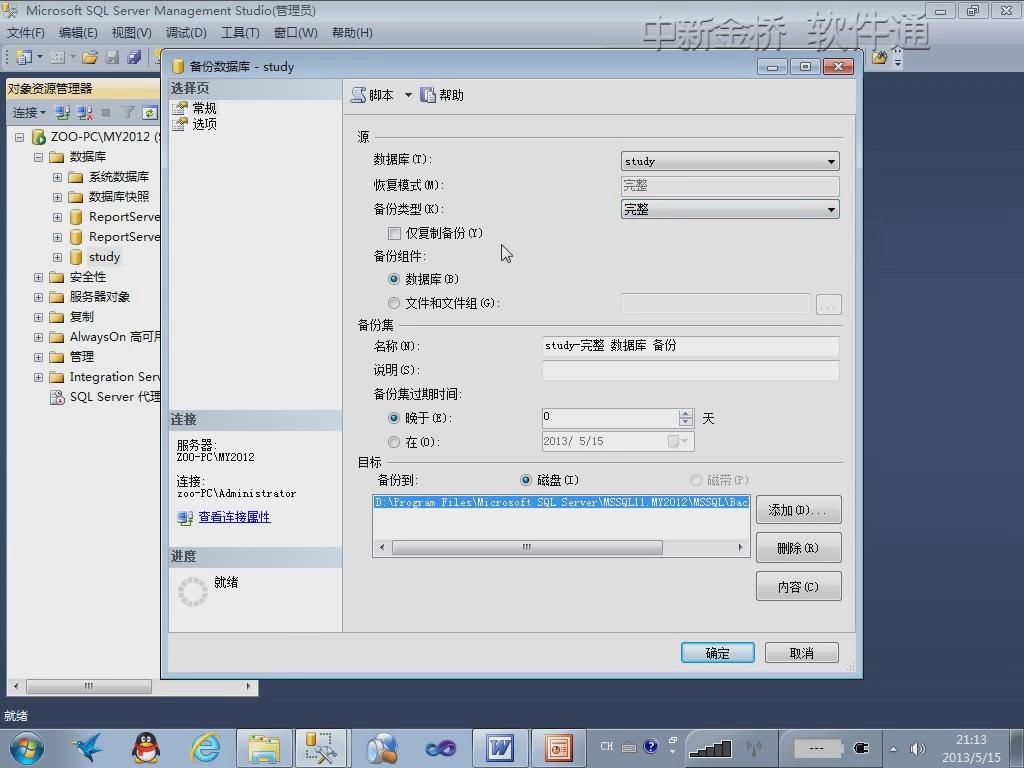
Task: Open the 调试(D) menu
Action: pyautogui.click(x=185, y=33)
